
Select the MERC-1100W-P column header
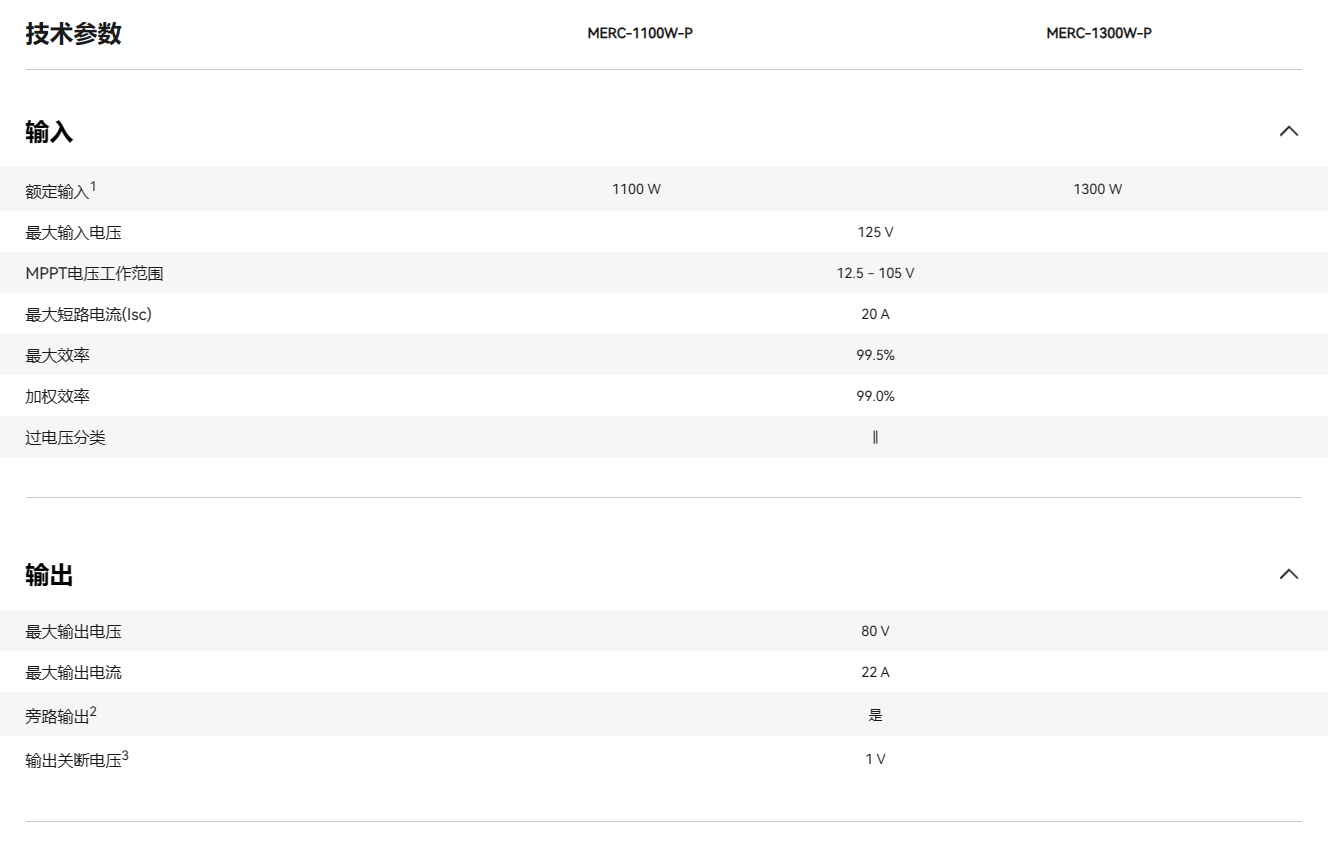[x=640, y=33]
